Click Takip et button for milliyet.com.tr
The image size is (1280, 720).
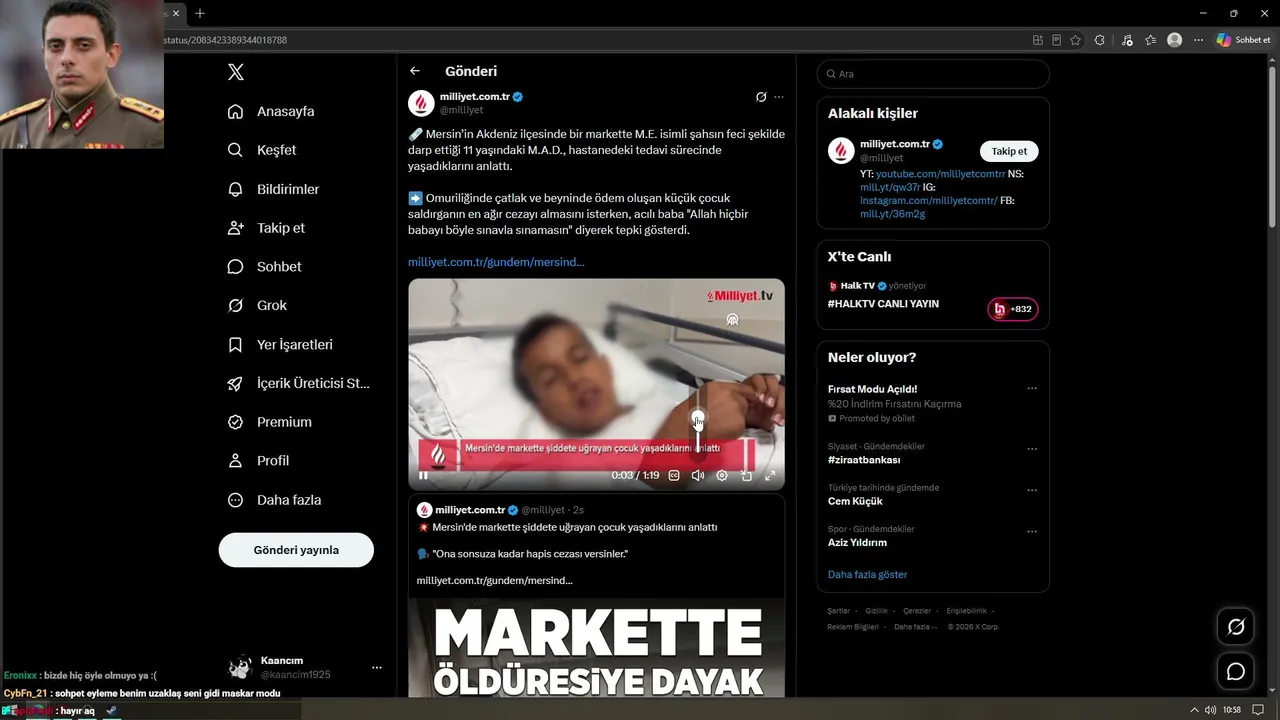coord(1009,151)
